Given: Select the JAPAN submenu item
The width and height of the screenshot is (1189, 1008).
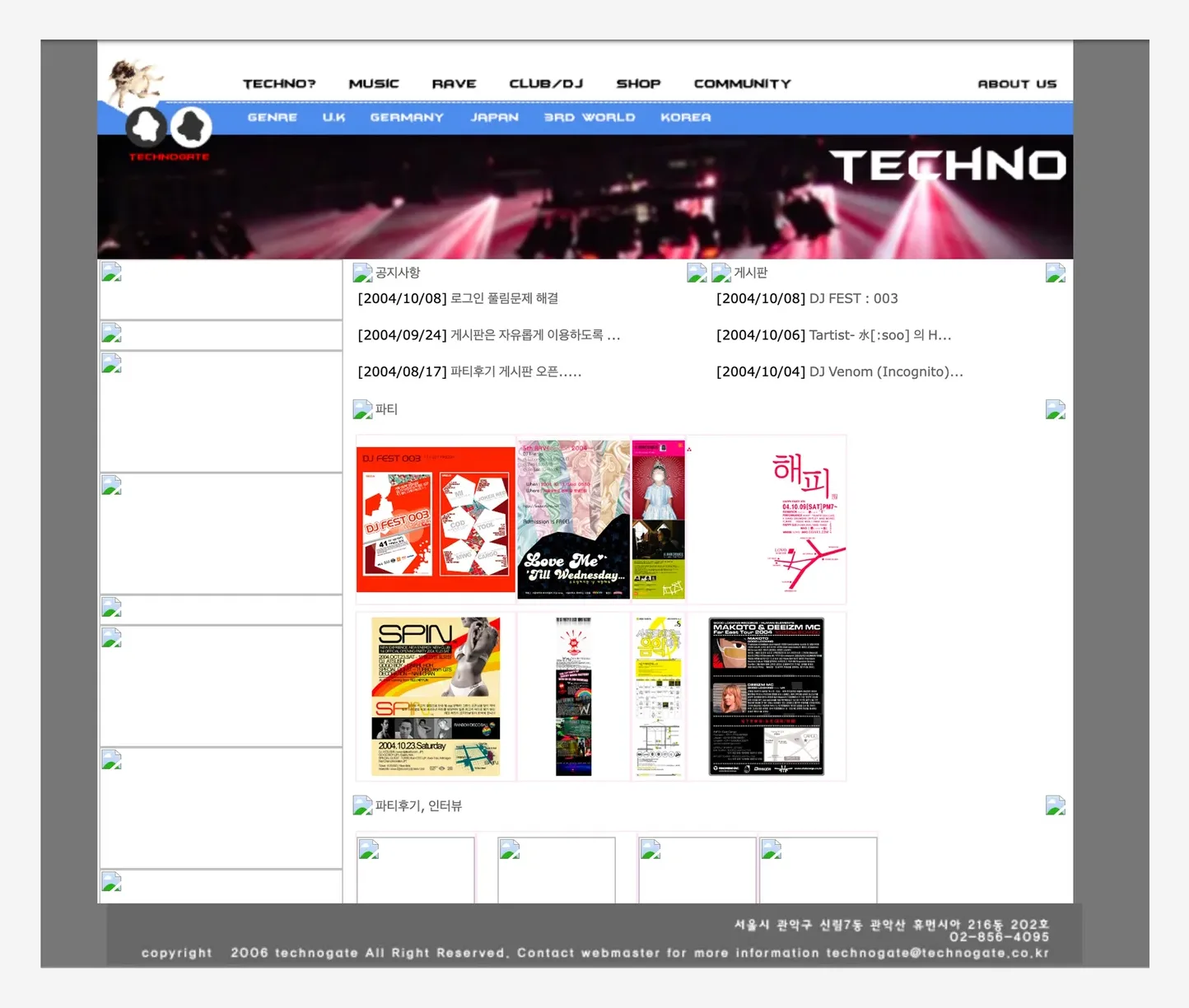Looking at the screenshot, I should (495, 118).
